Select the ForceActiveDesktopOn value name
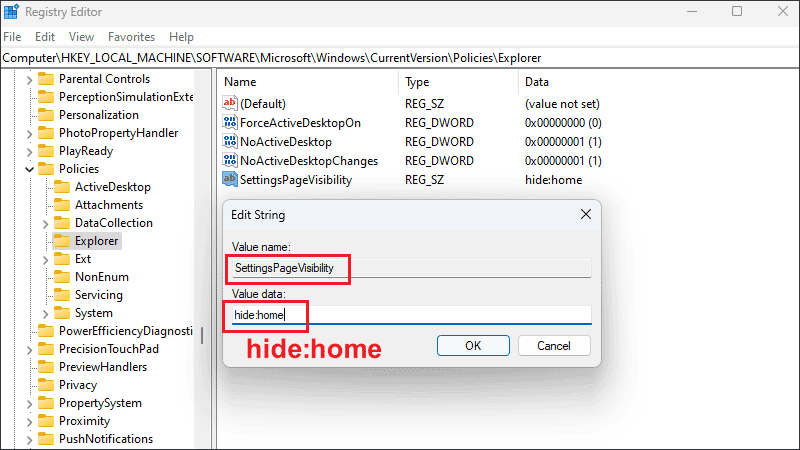This screenshot has width=800, height=450. tap(300, 122)
